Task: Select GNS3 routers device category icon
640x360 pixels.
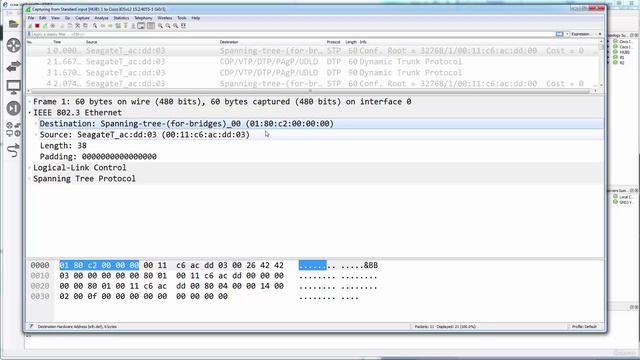Action: tap(13, 45)
